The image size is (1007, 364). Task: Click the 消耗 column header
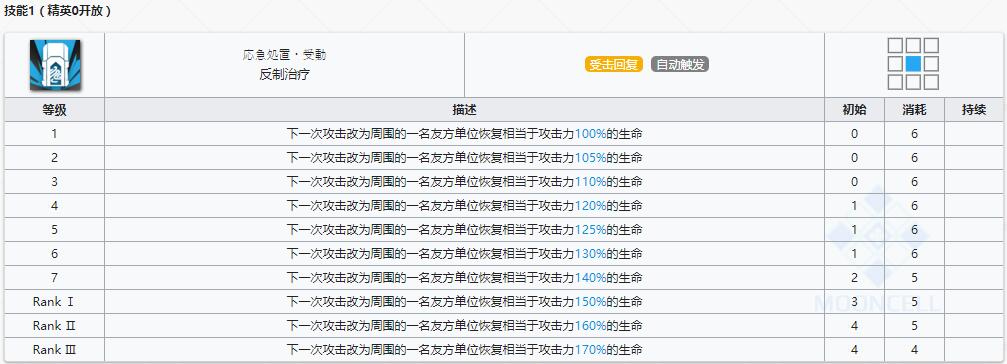tap(914, 110)
